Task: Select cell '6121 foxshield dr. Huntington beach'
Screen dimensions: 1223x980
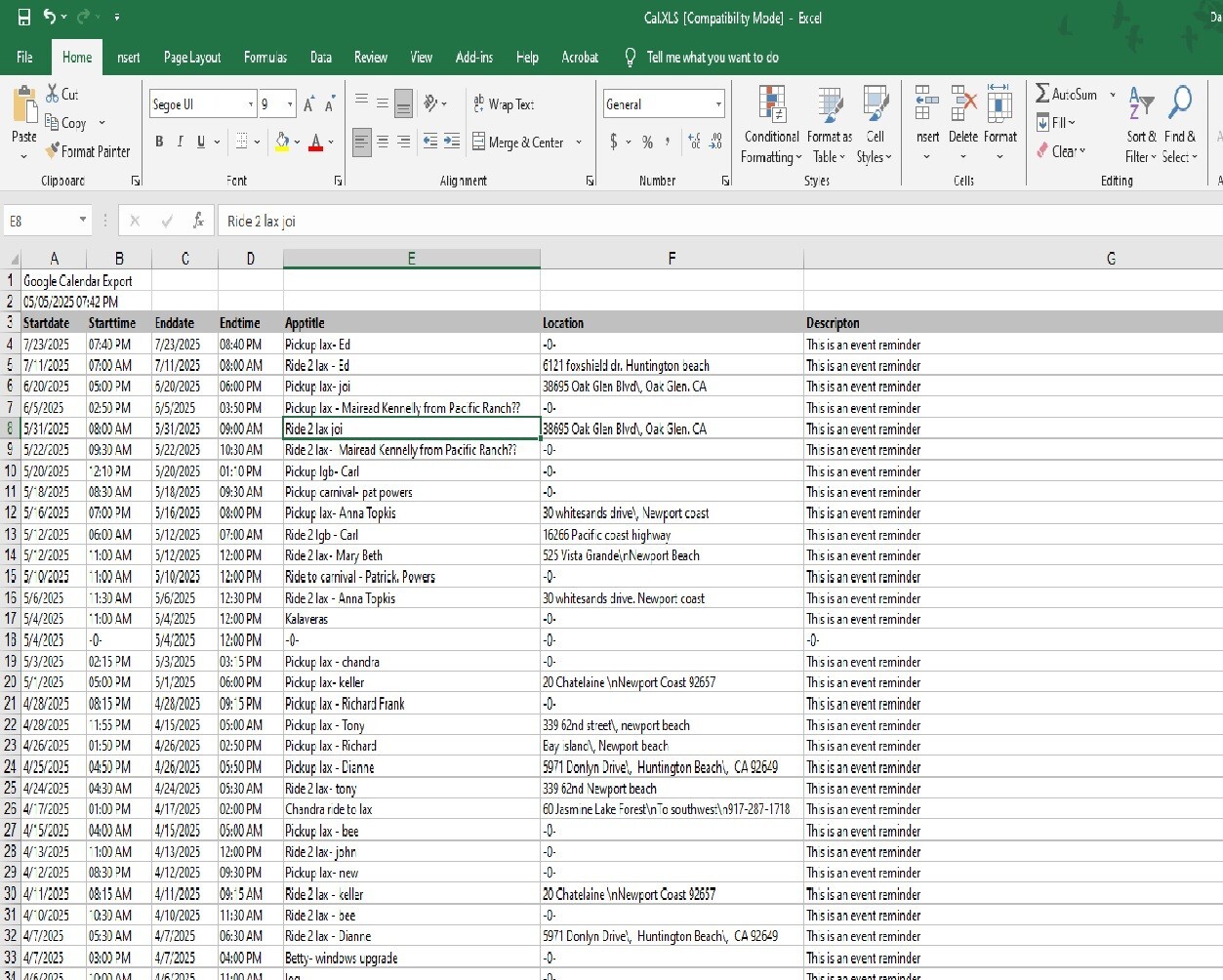Action: (x=672, y=366)
